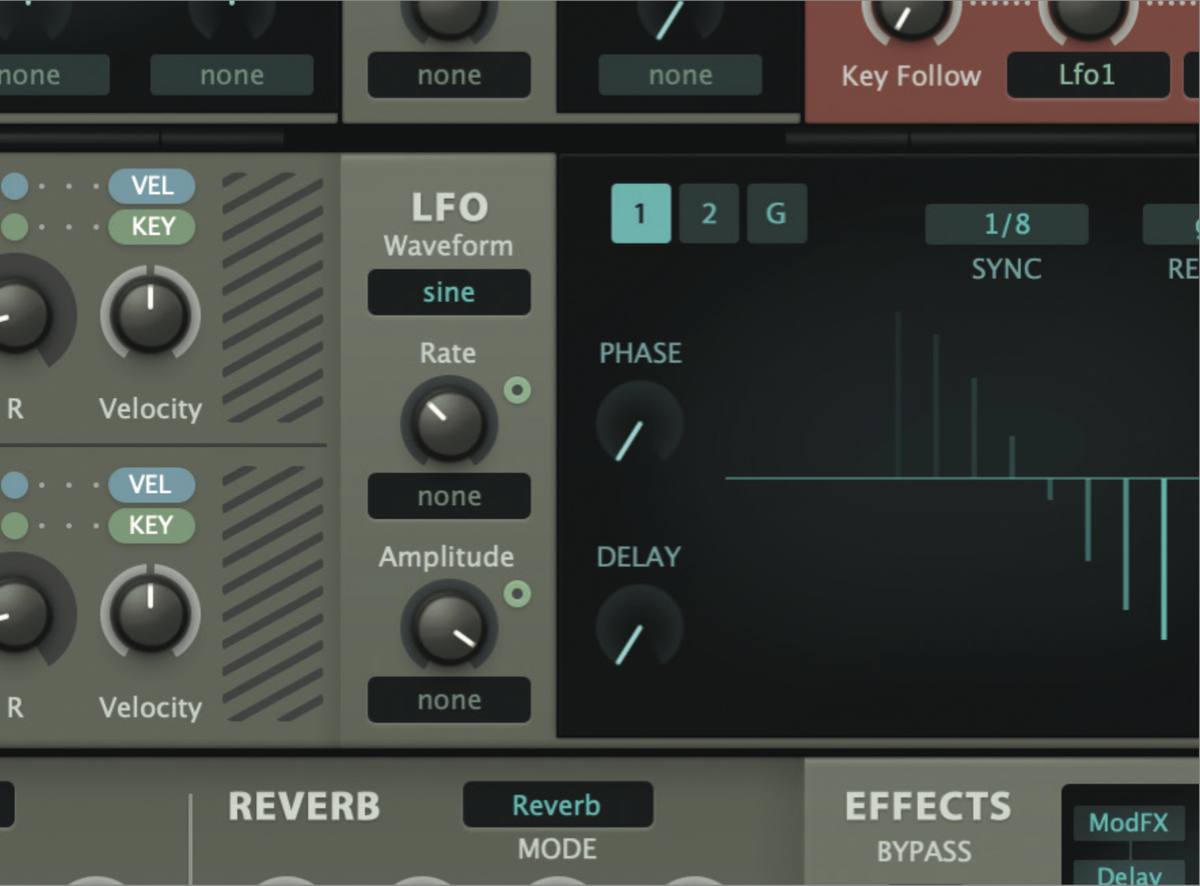Open the SYNC 1/8 value selector

[x=1006, y=223]
